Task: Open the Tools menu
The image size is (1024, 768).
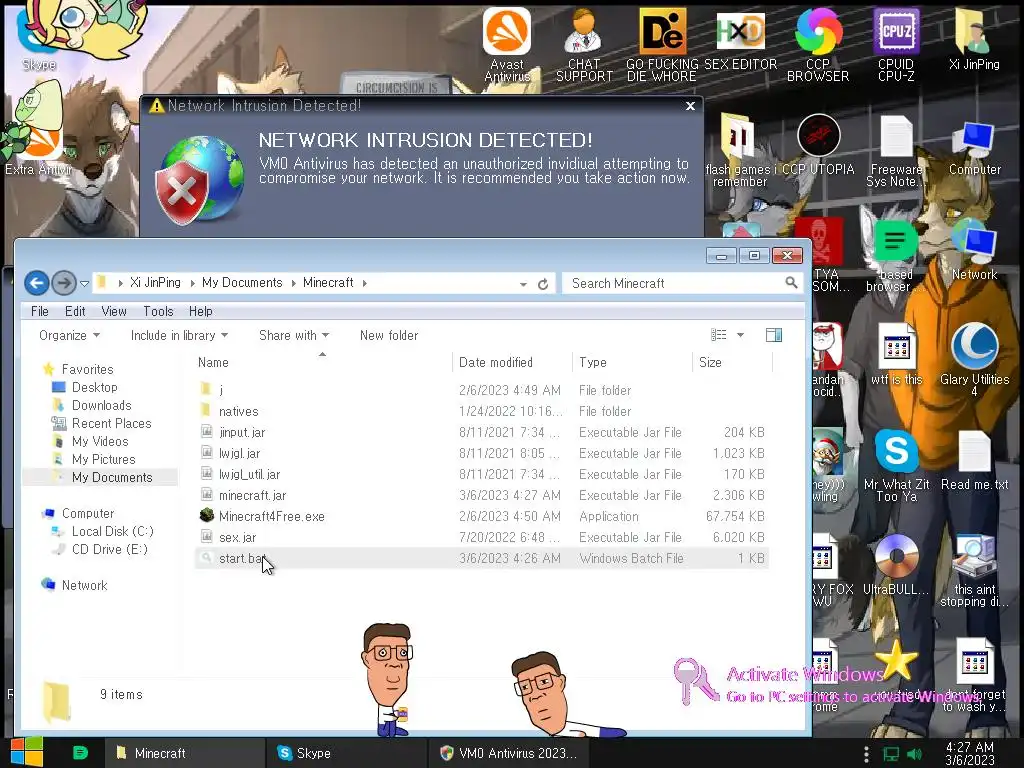Action: pyautogui.click(x=158, y=312)
